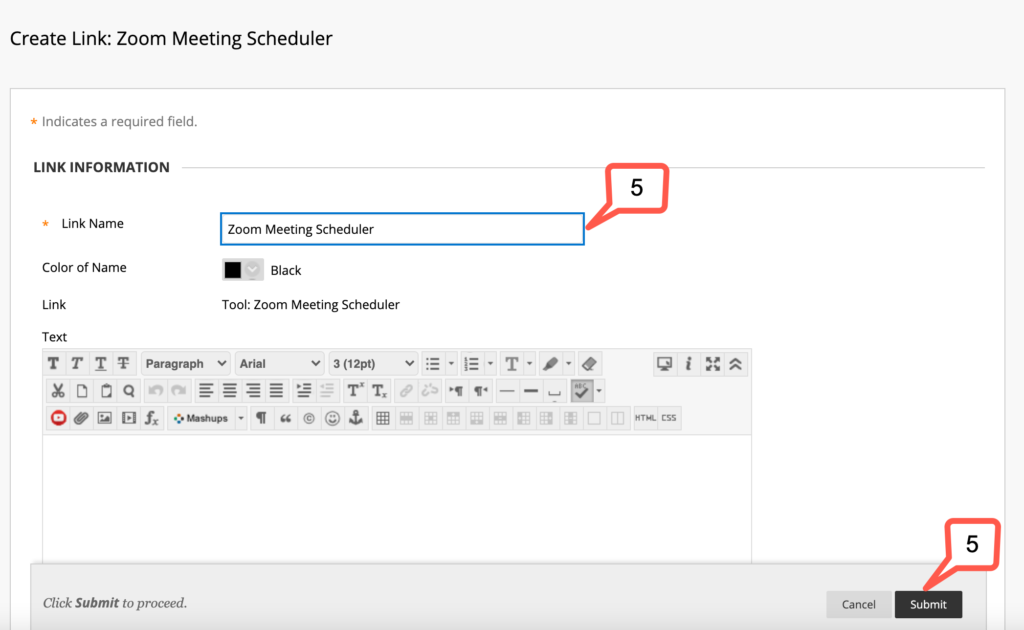Open the 3 (12pt) font size dropdown

pyautogui.click(x=373, y=364)
